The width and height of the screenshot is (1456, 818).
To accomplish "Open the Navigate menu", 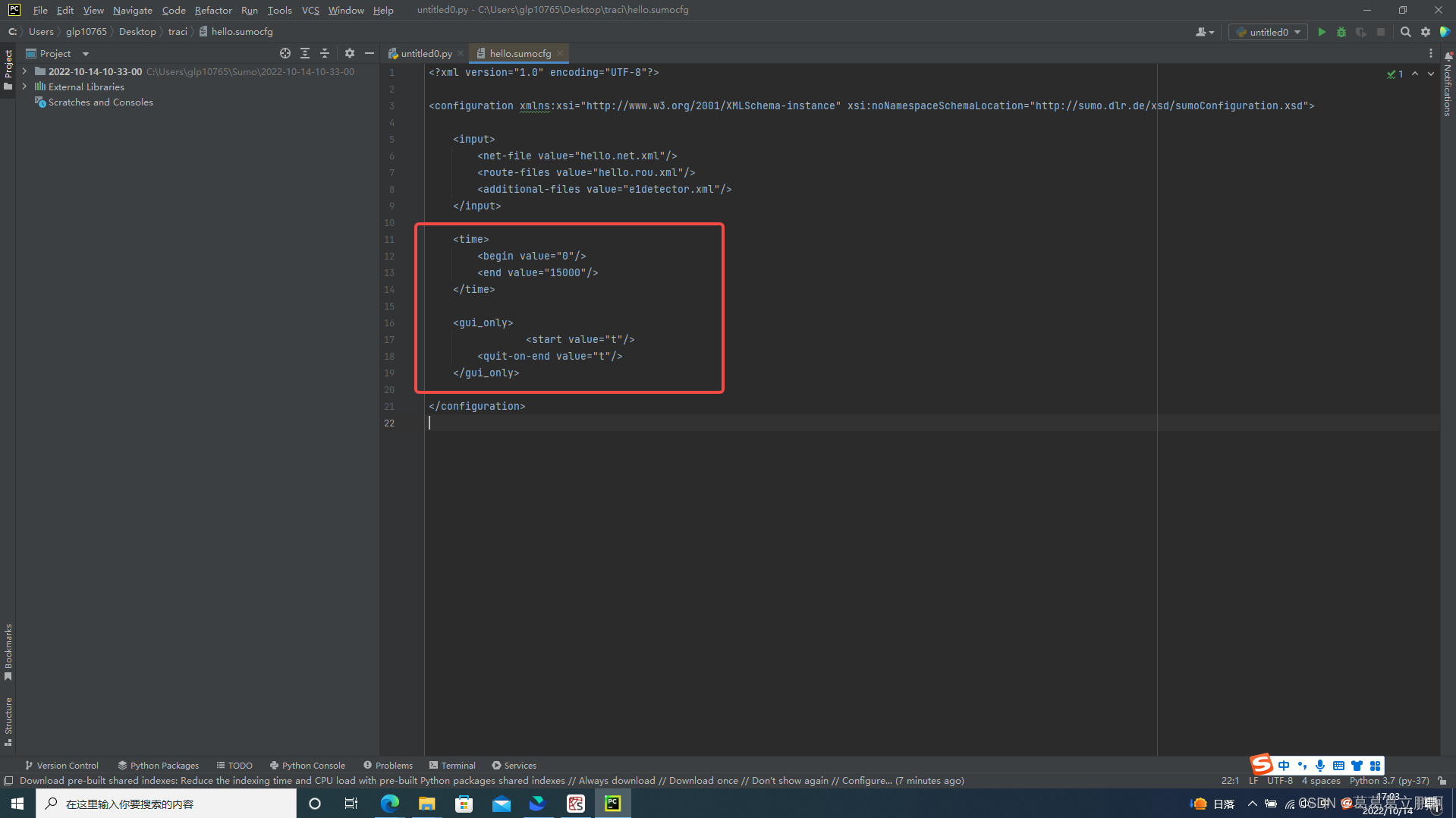I will 133,10.
